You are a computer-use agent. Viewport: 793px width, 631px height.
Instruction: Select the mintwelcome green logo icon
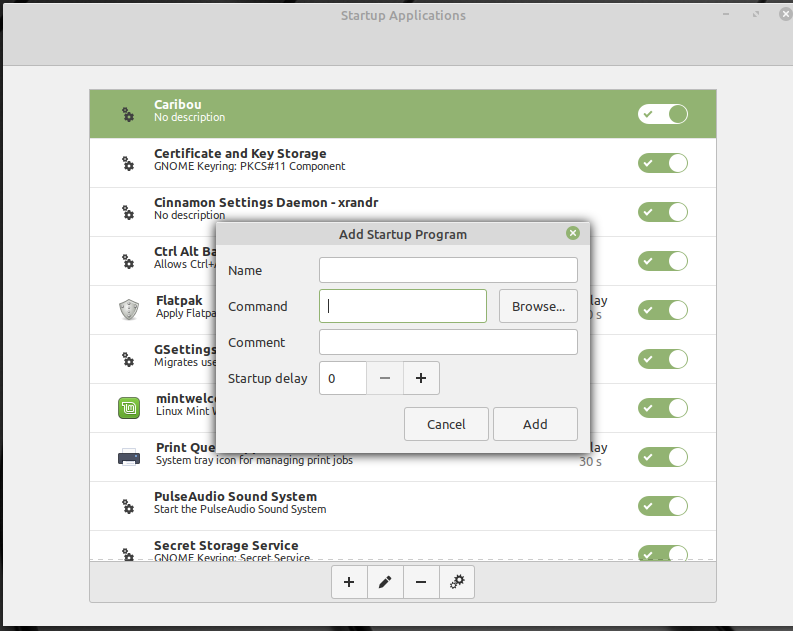[x=129, y=408]
